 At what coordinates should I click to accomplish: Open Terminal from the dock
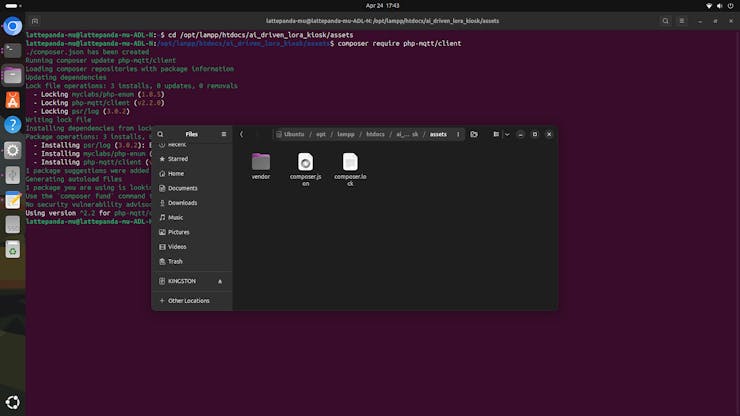(13, 50)
